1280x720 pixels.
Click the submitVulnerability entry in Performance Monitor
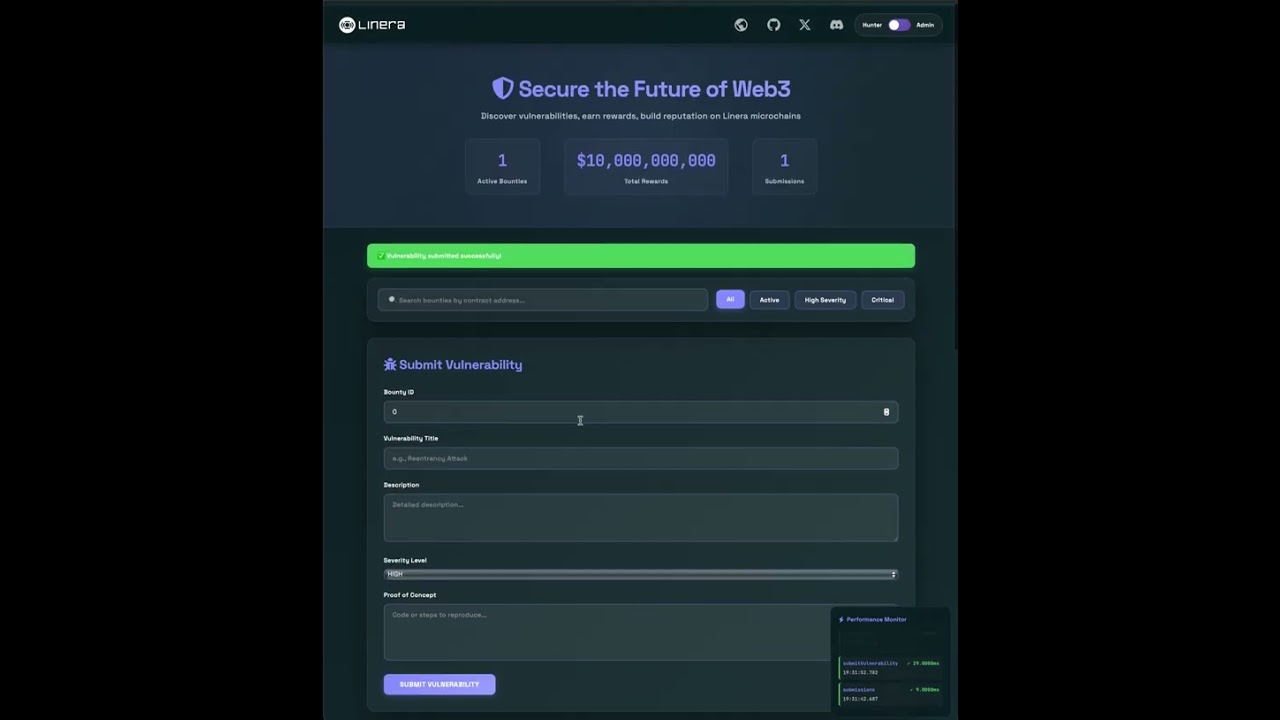891,667
